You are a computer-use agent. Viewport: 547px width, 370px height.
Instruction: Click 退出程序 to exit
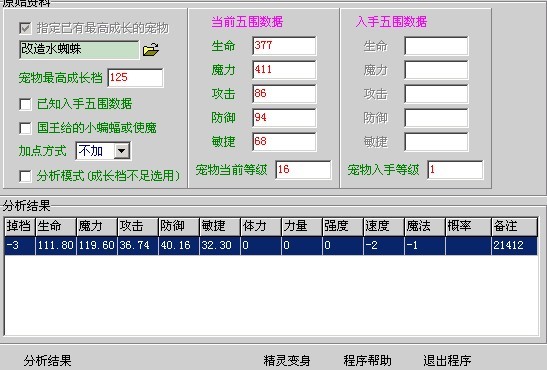coord(447,361)
